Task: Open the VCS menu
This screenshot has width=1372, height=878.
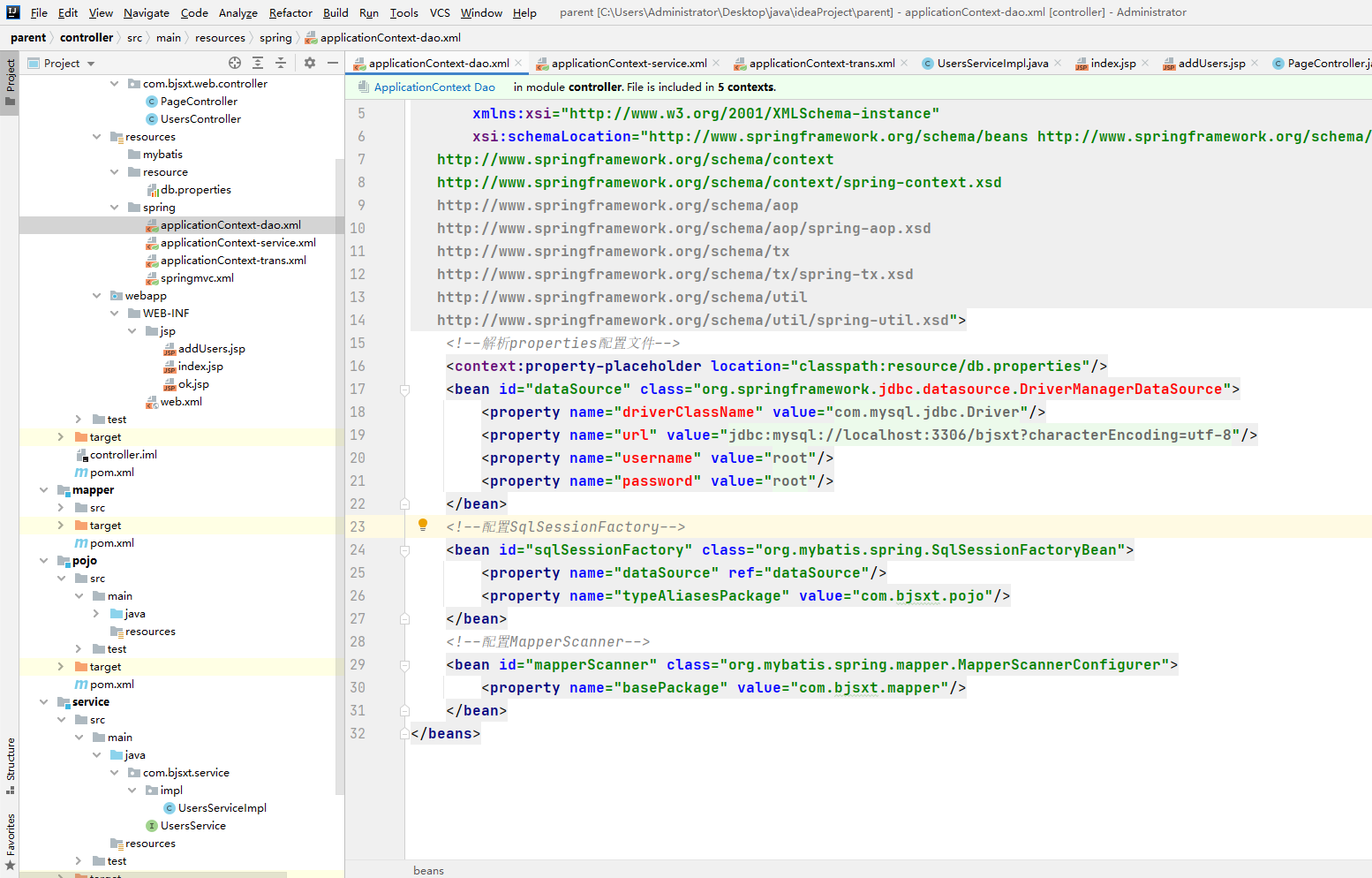Action: point(440,12)
